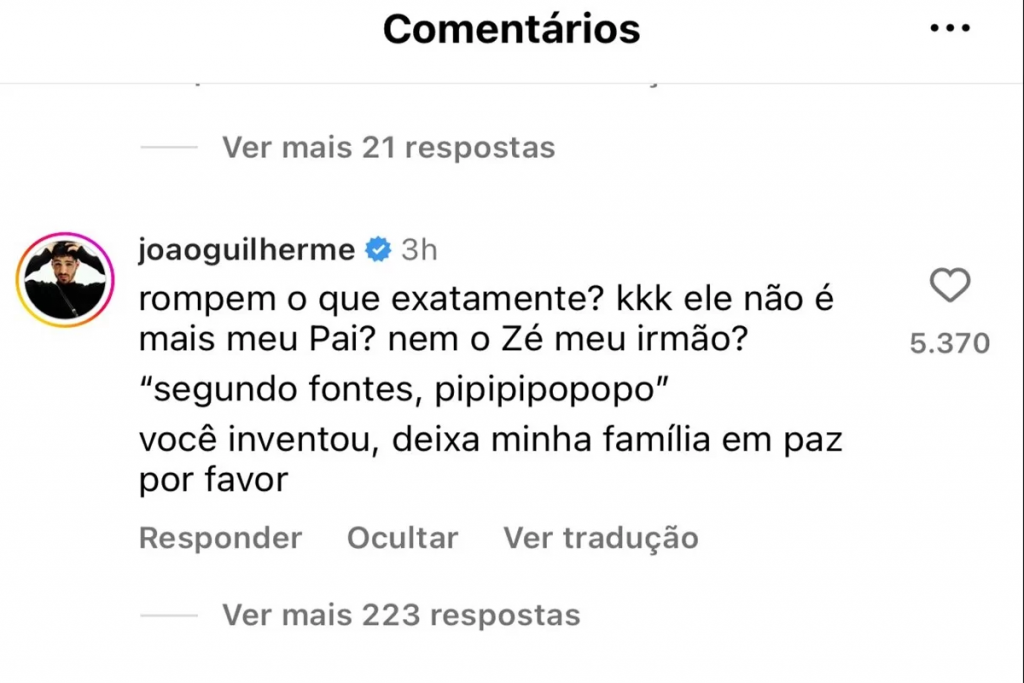This screenshot has width=1024, height=683.
Task: Click the dash before 21 respostas
Action: [x=170, y=148]
